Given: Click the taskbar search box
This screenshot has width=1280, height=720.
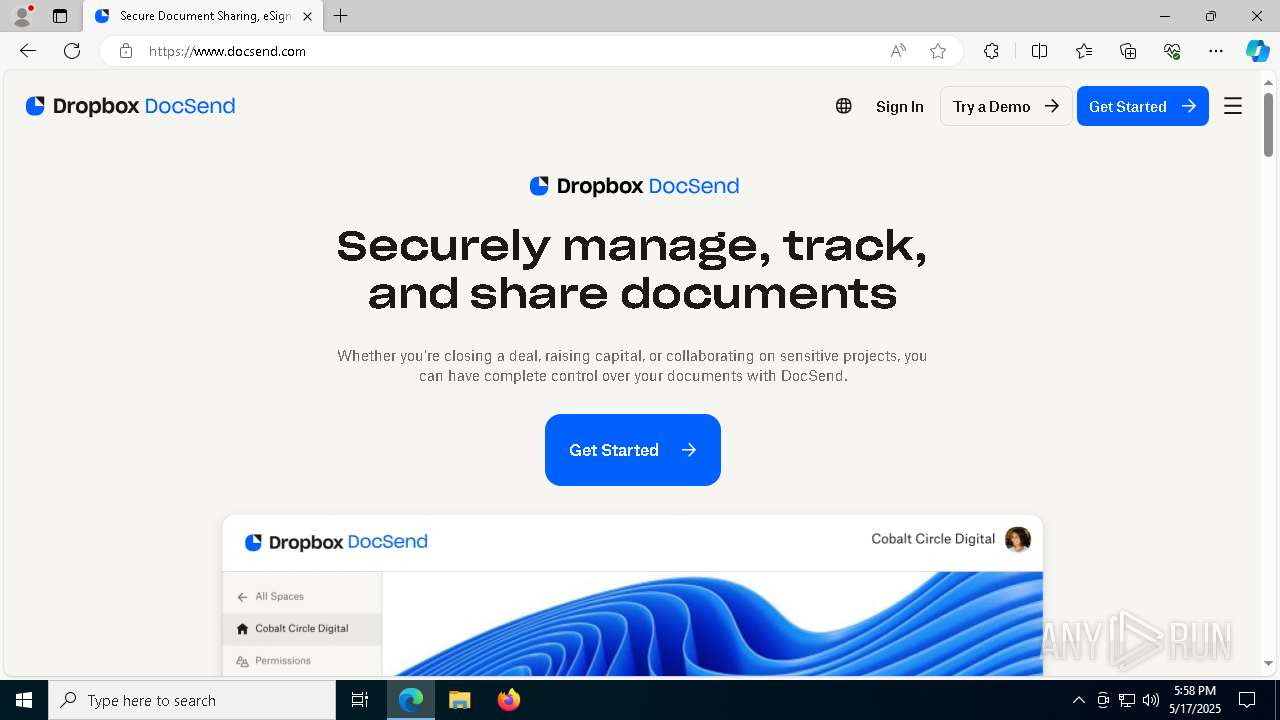Looking at the screenshot, I should (192, 700).
